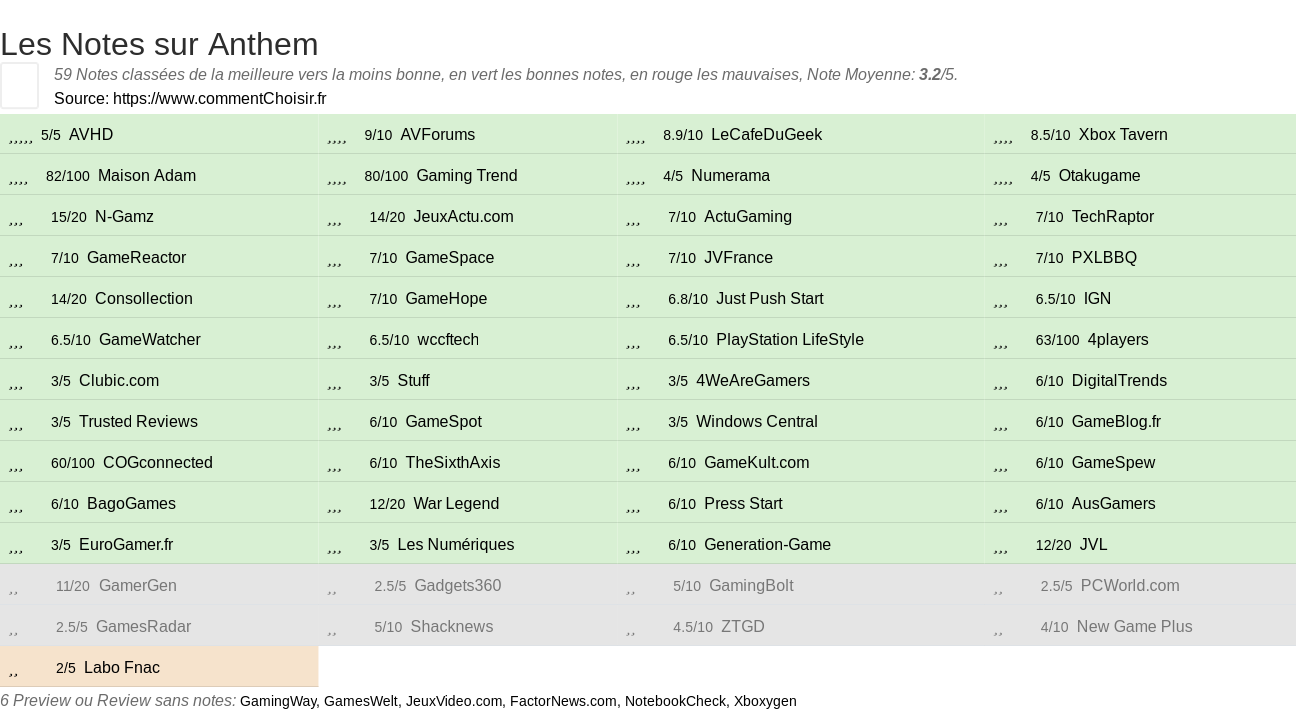Click the GameSpace review entry
The width and height of the screenshot is (1296, 712).
pos(449,258)
